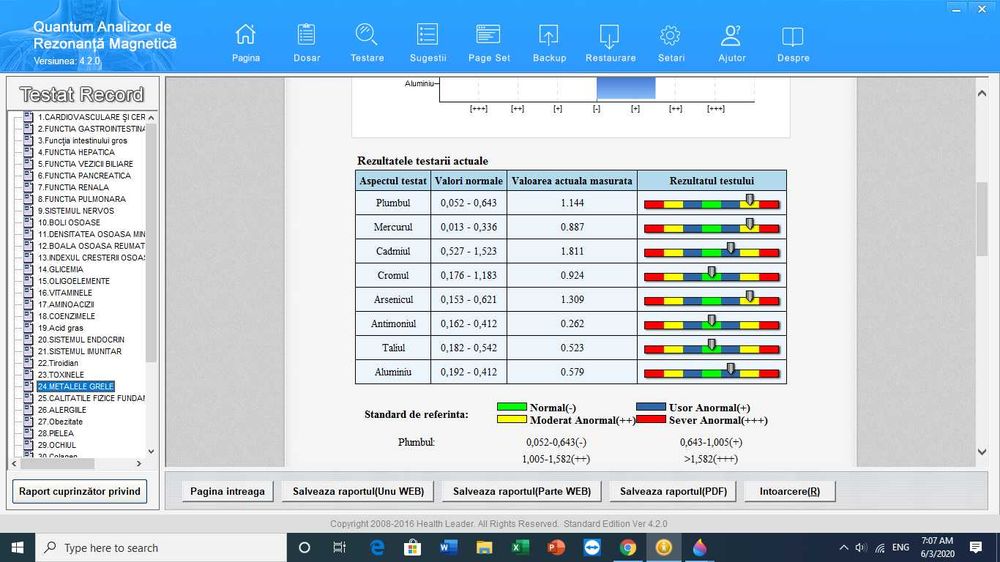1000x562 pixels.
Task: Open Word from the taskbar
Action: point(448,547)
